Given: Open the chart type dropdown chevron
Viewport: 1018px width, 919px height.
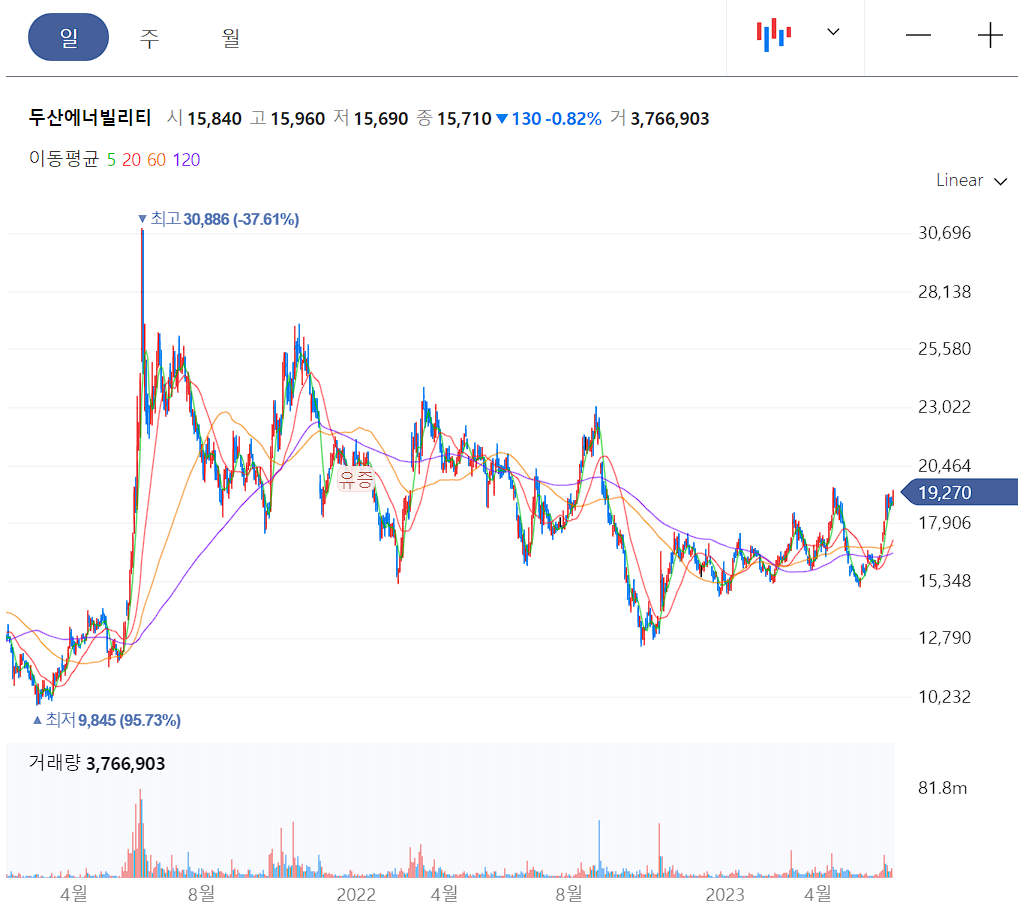Looking at the screenshot, I should click(833, 32).
